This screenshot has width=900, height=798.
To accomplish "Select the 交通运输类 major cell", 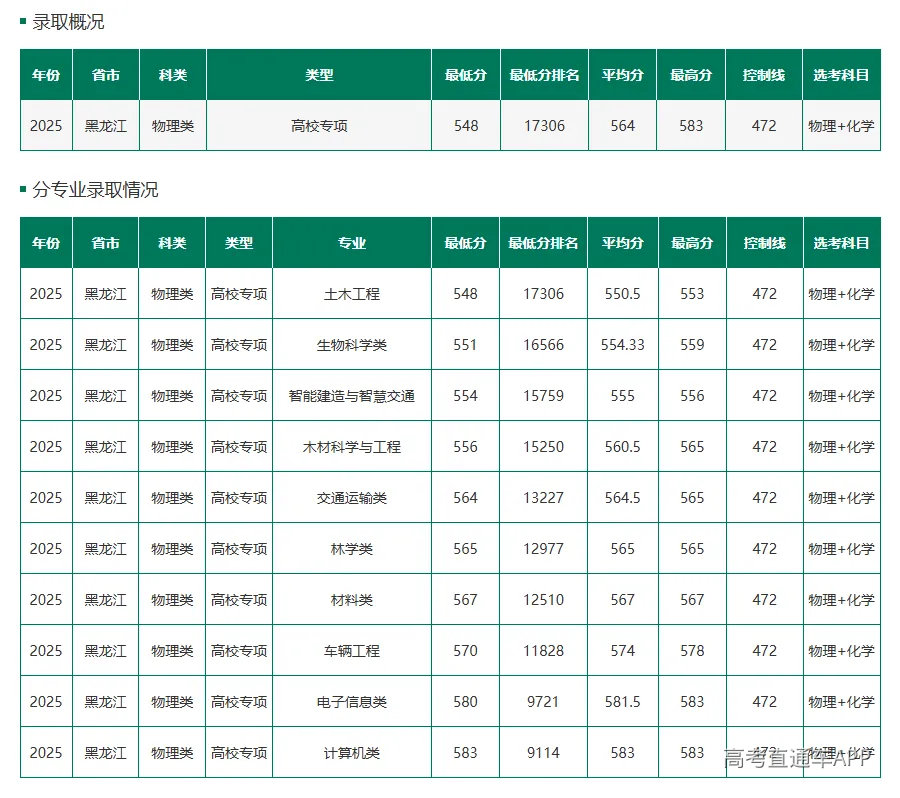I will [x=352, y=498].
